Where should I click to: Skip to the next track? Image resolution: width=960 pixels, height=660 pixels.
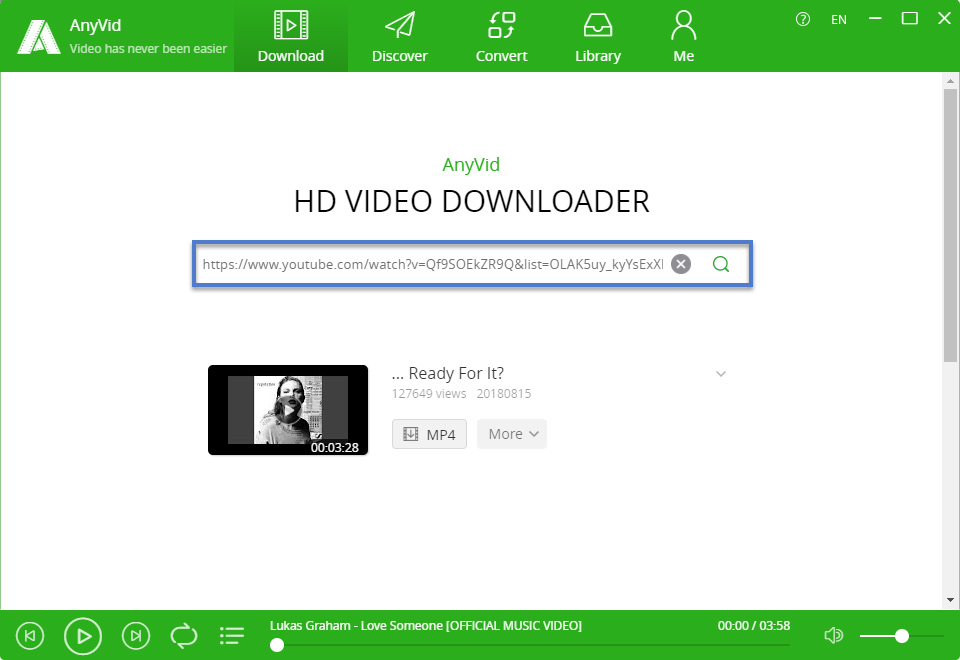coord(136,636)
